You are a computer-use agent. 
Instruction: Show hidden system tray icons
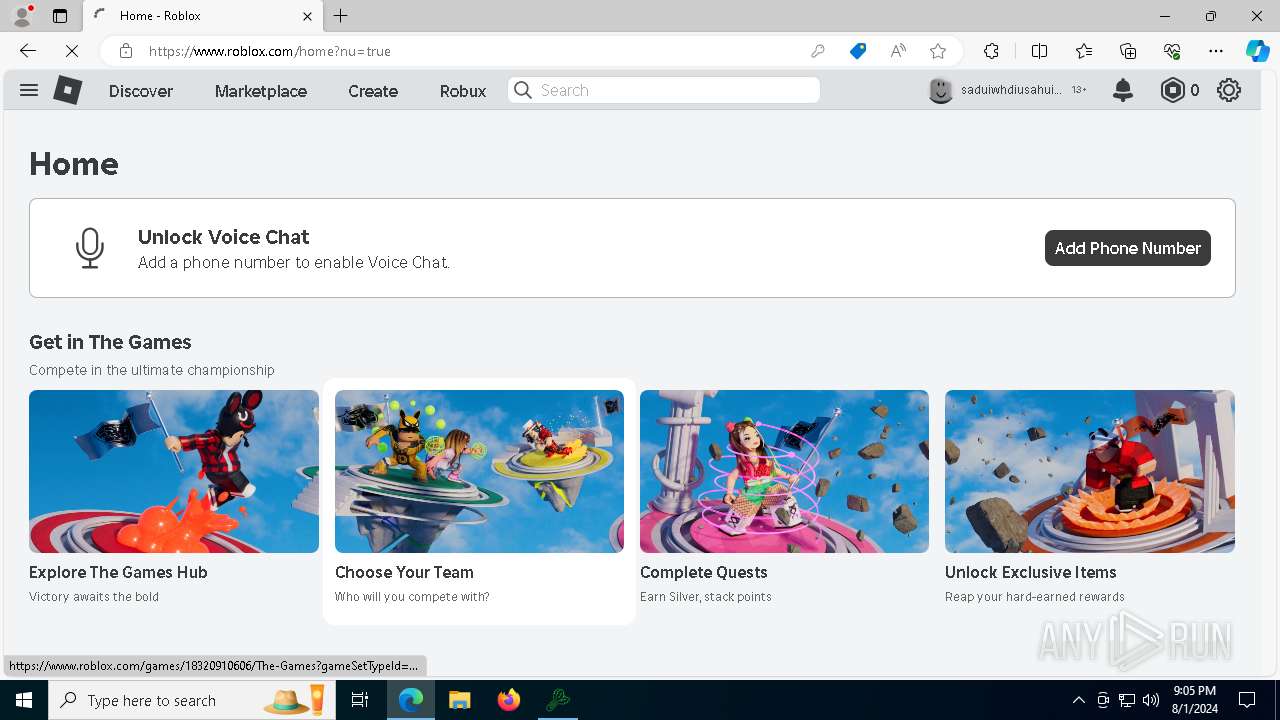point(1078,700)
